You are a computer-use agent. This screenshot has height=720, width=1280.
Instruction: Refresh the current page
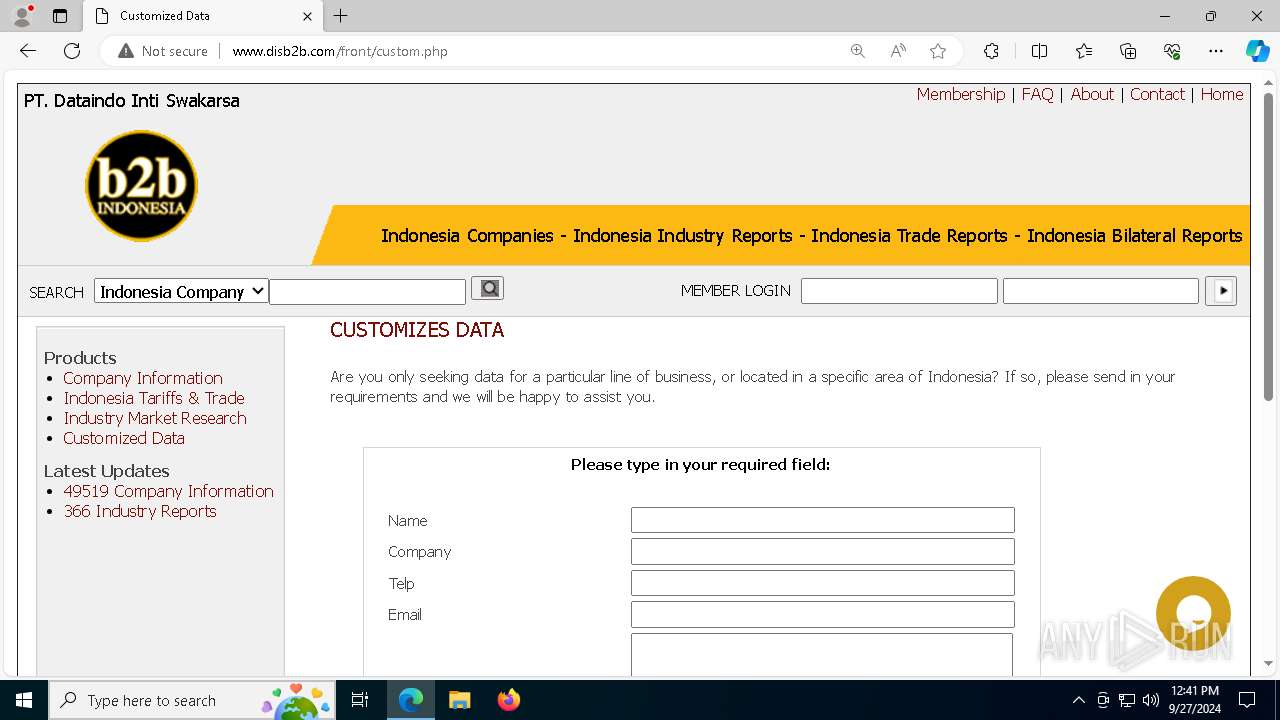72,51
